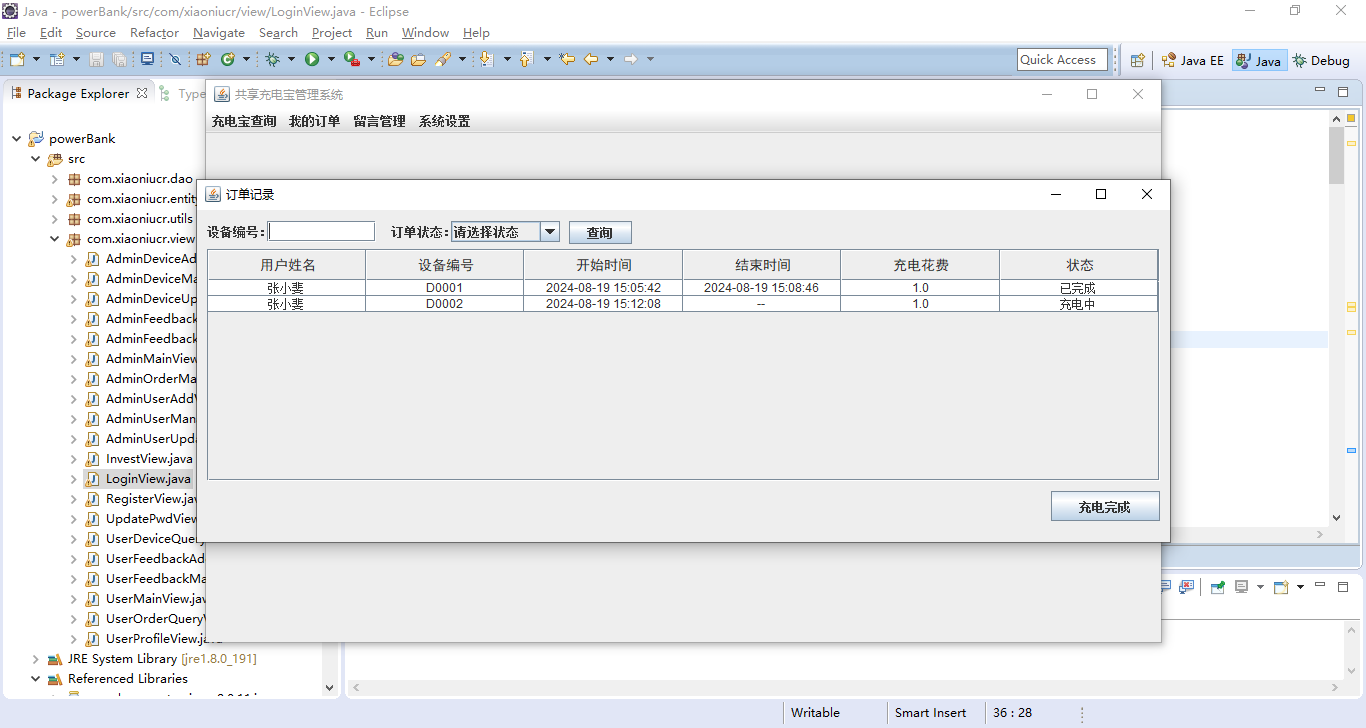The height and width of the screenshot is (728, 1366).
Task: Click the 设备编号 input field
Action: 321,231
